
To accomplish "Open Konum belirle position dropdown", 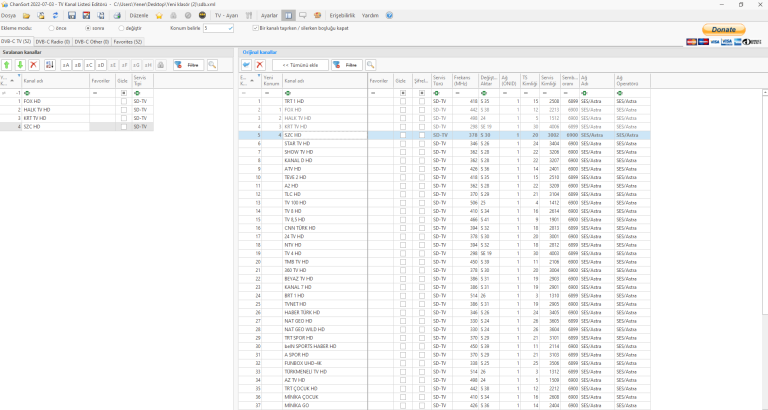I will coord(231,28).
